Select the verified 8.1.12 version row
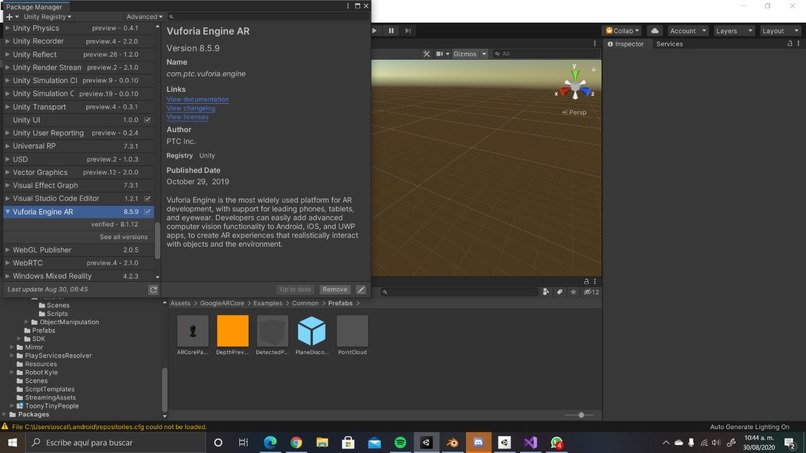 [79, 224]
